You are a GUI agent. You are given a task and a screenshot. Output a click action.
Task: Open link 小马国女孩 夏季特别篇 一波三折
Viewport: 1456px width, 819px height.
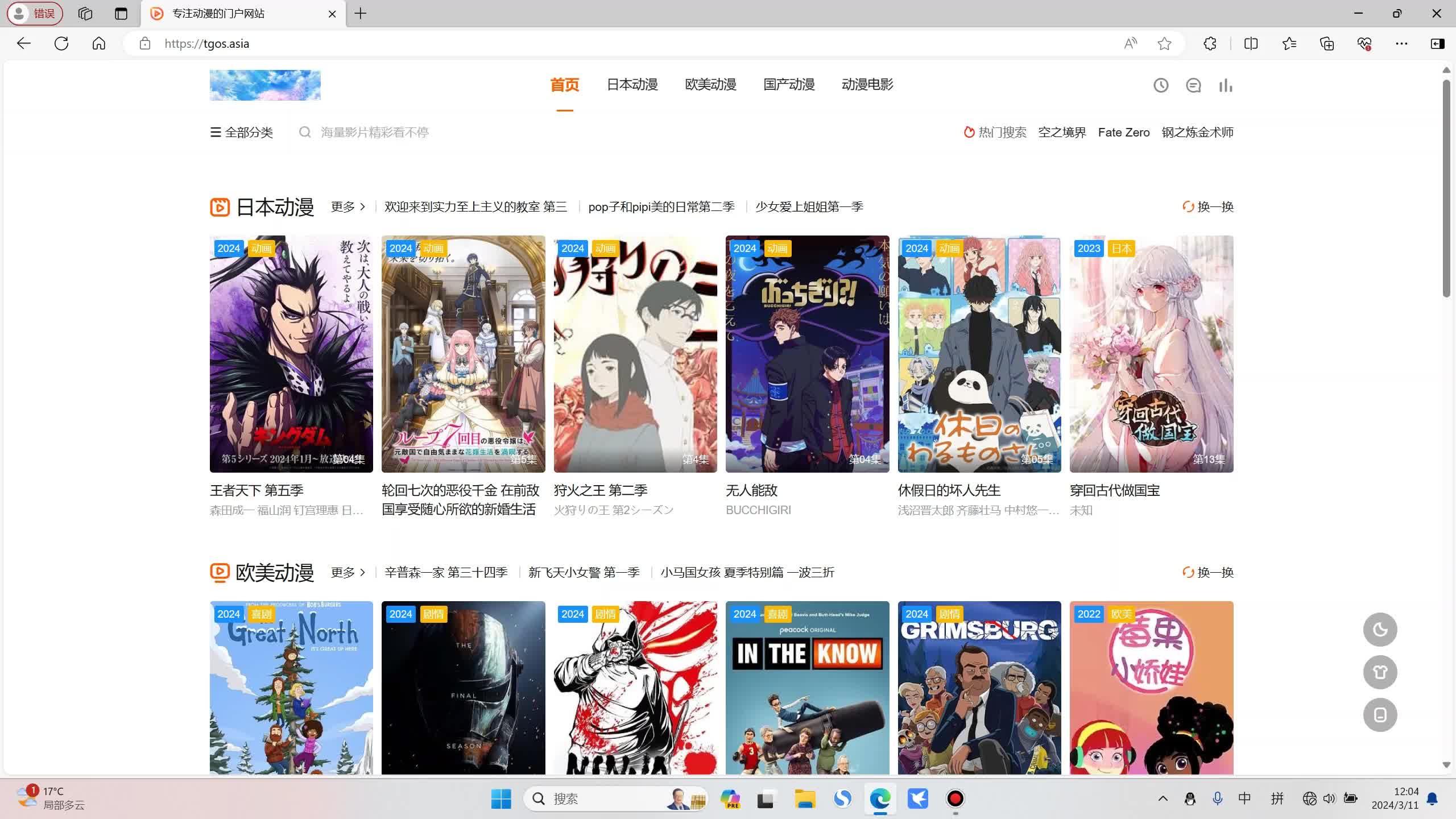click(x=747, y=572)
